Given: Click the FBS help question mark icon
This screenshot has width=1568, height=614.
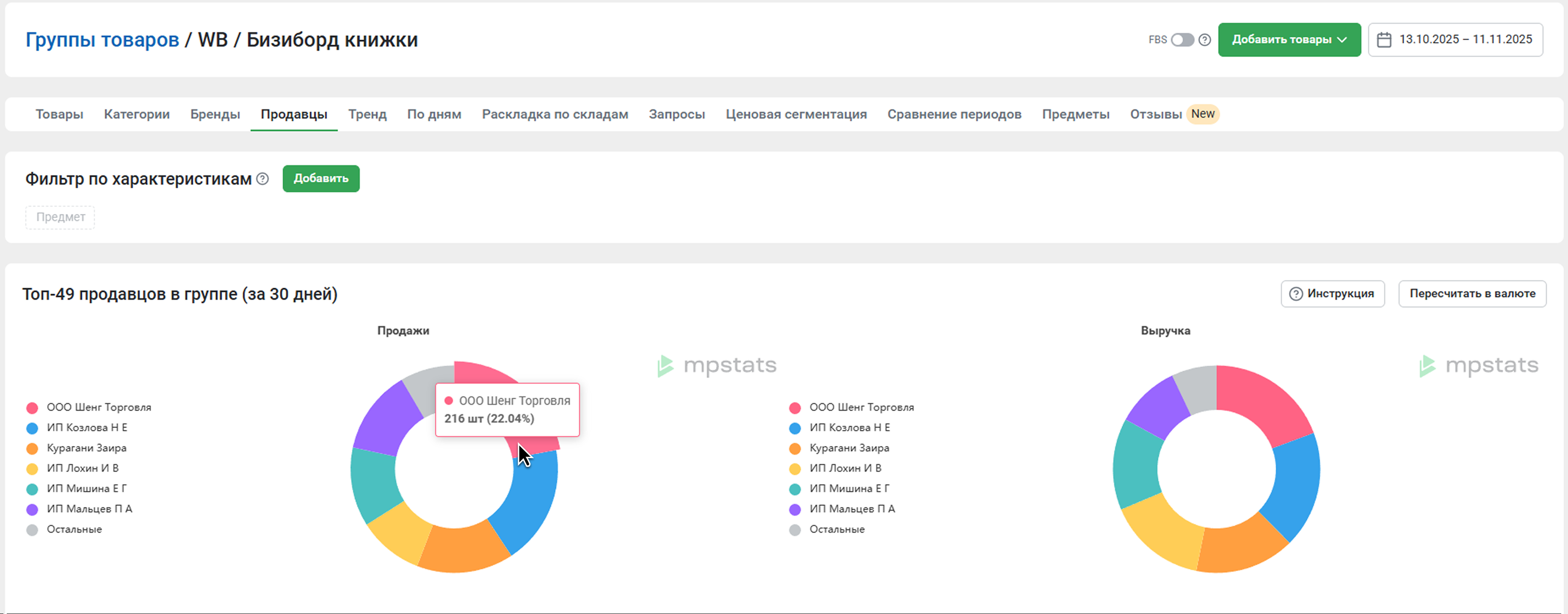Looking at the screenshot, I should coord(1204,40).
